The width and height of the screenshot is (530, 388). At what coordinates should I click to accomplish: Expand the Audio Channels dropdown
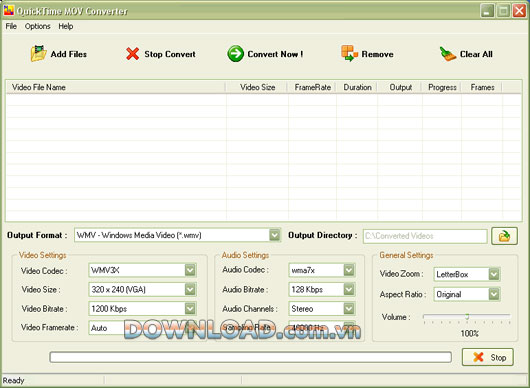tap(349, 309)
